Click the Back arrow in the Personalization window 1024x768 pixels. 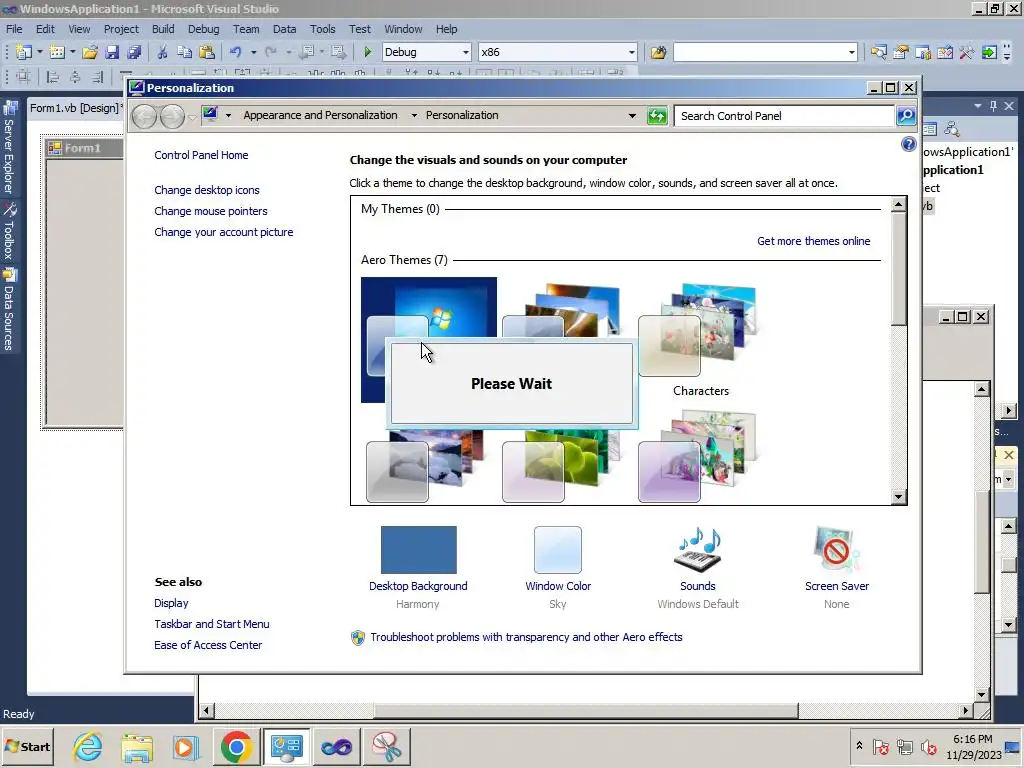(x=144, y=116)
